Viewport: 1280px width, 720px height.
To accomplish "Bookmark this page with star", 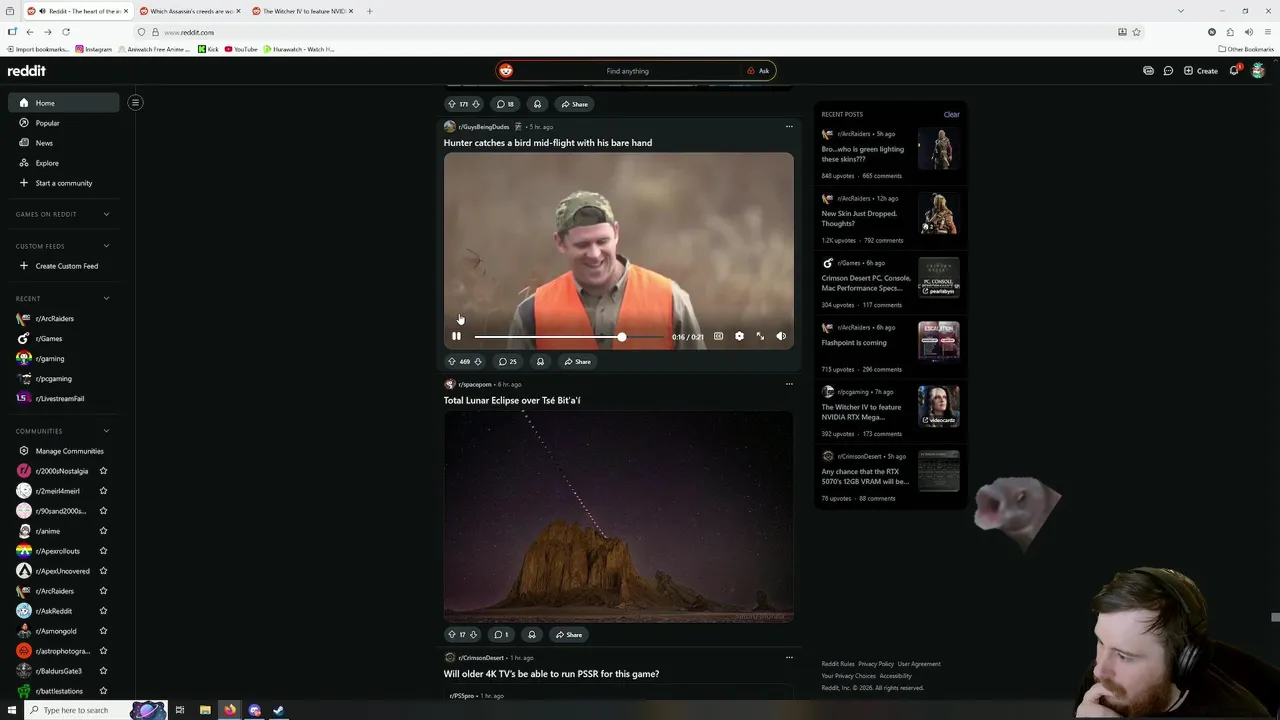I will point(1137,32).
